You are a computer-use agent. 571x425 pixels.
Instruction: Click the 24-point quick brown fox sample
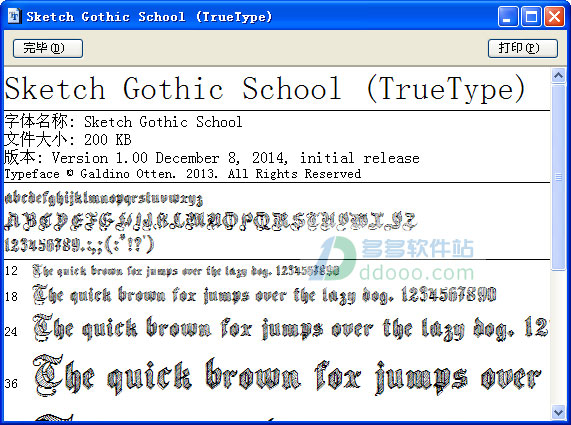(291, 328)
